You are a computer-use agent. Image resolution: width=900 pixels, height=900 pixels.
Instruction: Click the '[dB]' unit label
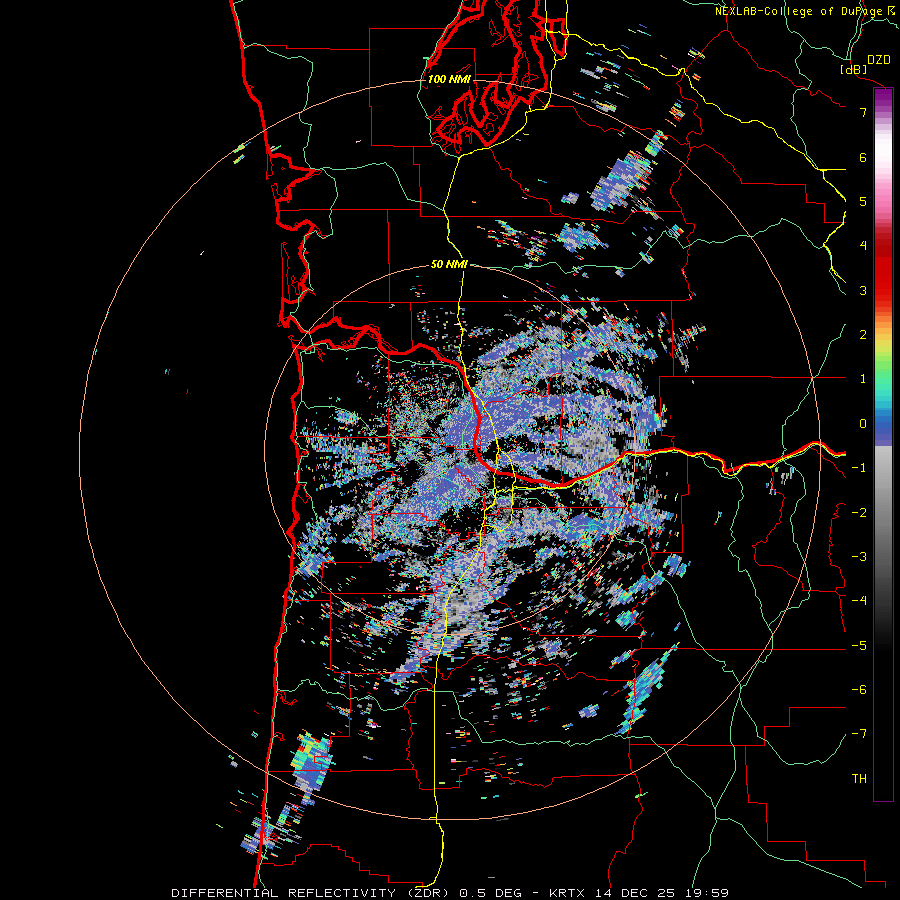point(854,69)
